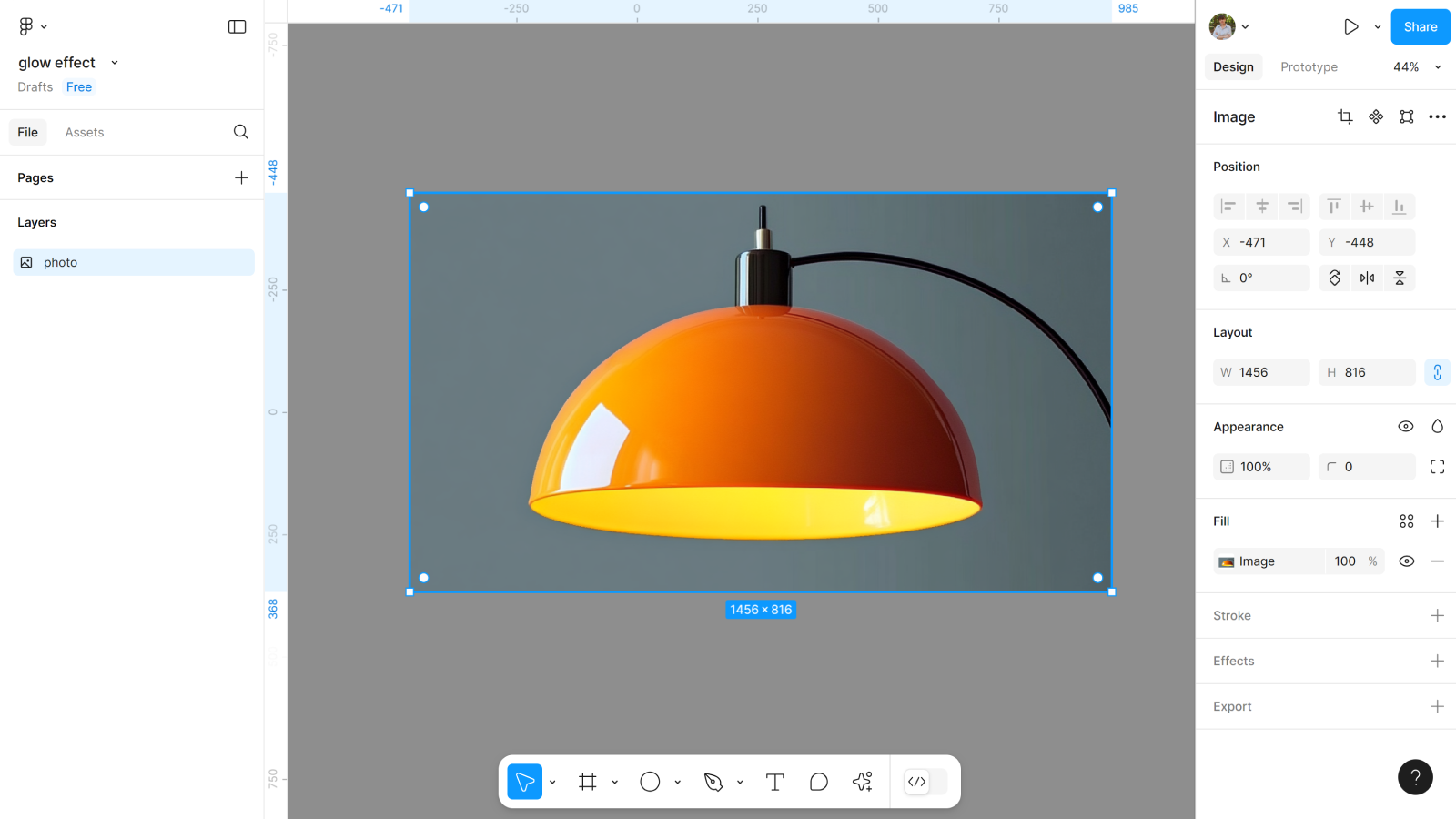The image size is (1456, 819).
Task: Switch to the Assets tab
Action: [x=85, y=133]
